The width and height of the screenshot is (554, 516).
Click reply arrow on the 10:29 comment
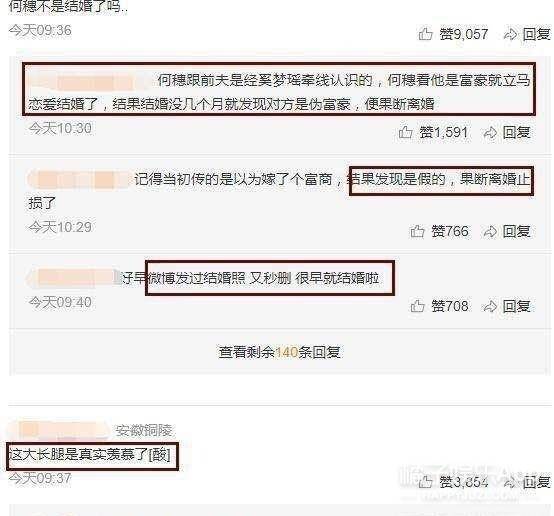pyautogui.click(x=490, y=232)
